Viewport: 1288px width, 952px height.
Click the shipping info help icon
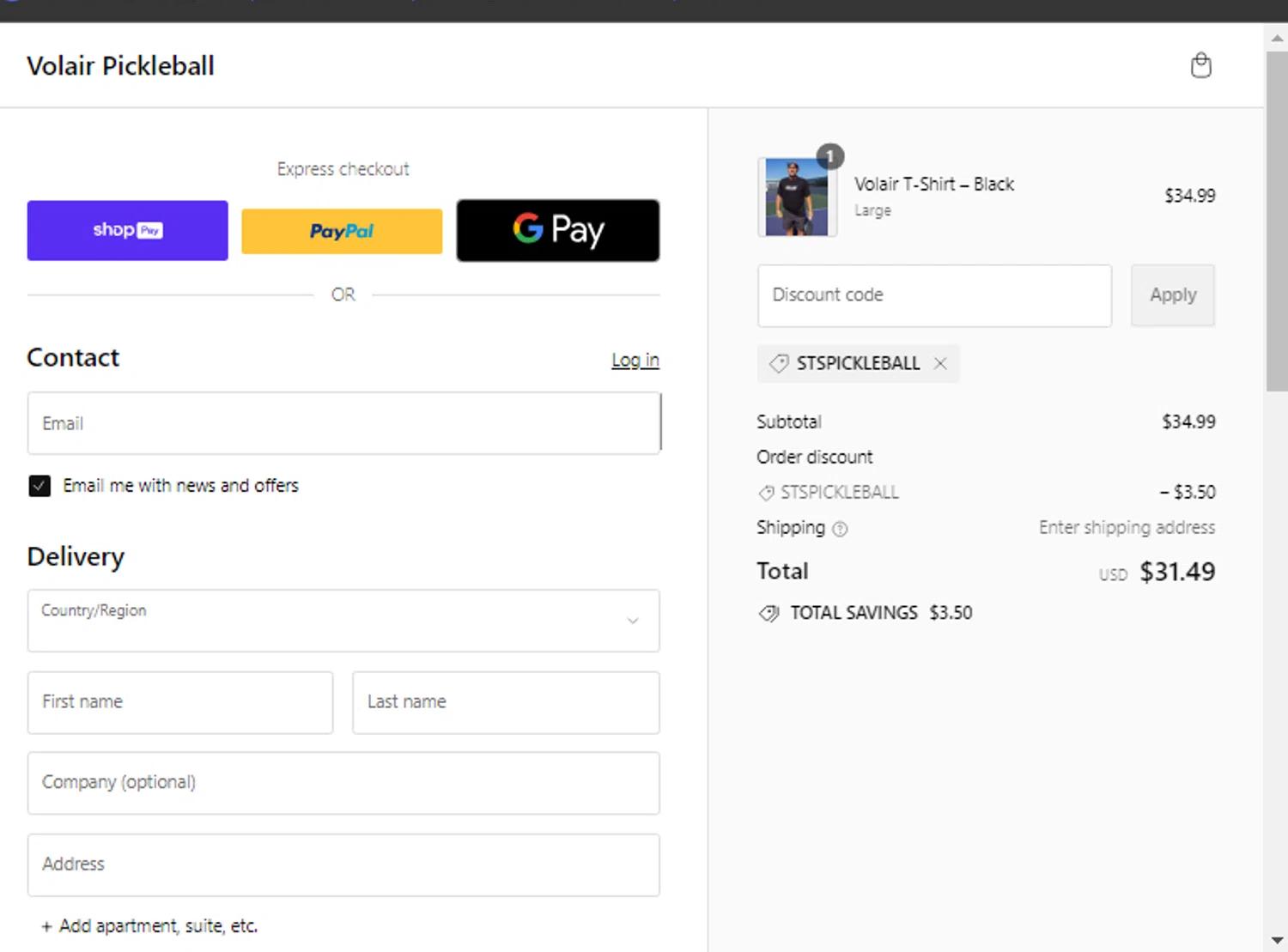click(840, 529)
